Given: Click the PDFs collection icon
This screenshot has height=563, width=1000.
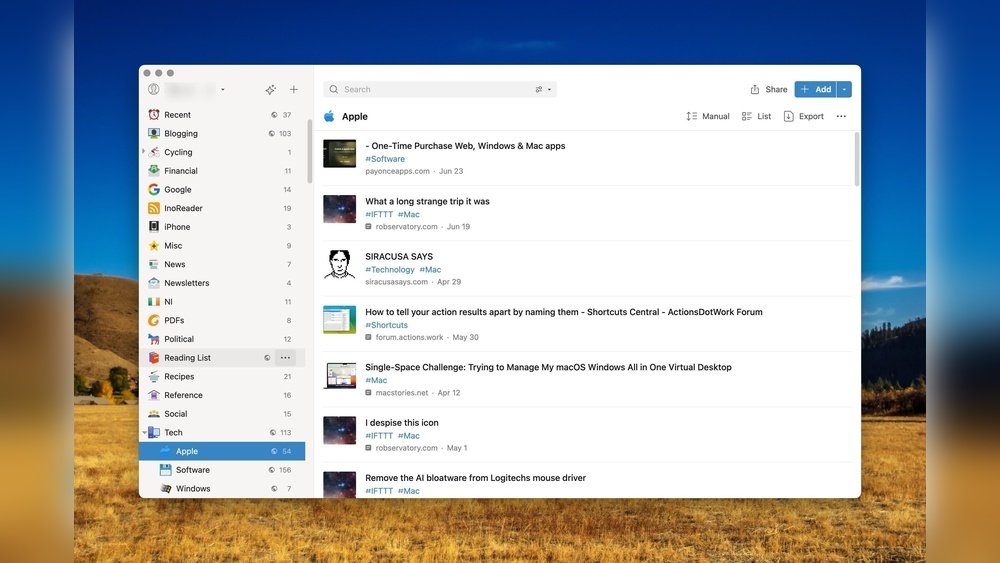Looking at the screenshot, I should [x=154, y=320].
